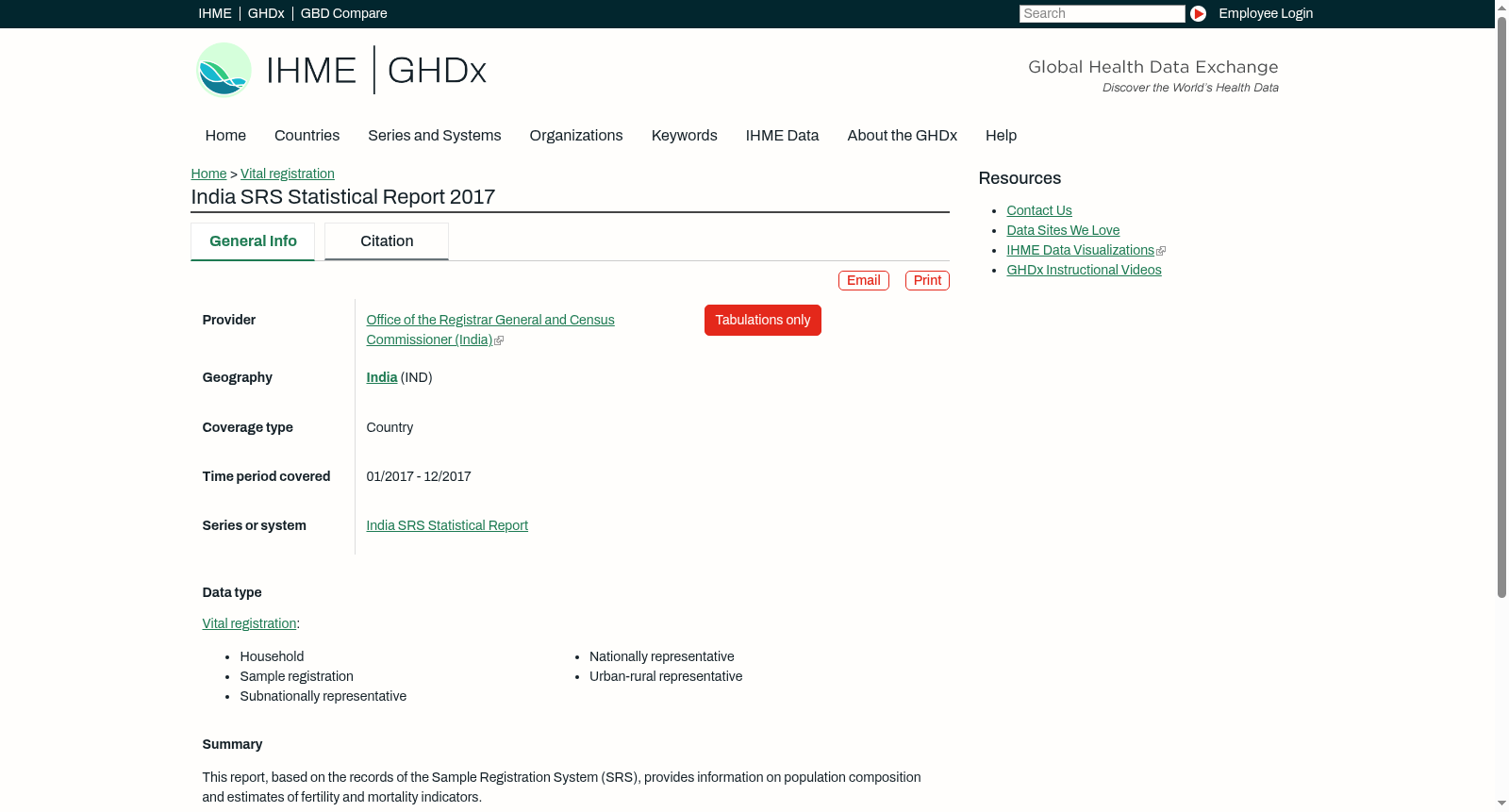Open Vital registration link under Data type
1509x812 pixels.
[249, 623]
